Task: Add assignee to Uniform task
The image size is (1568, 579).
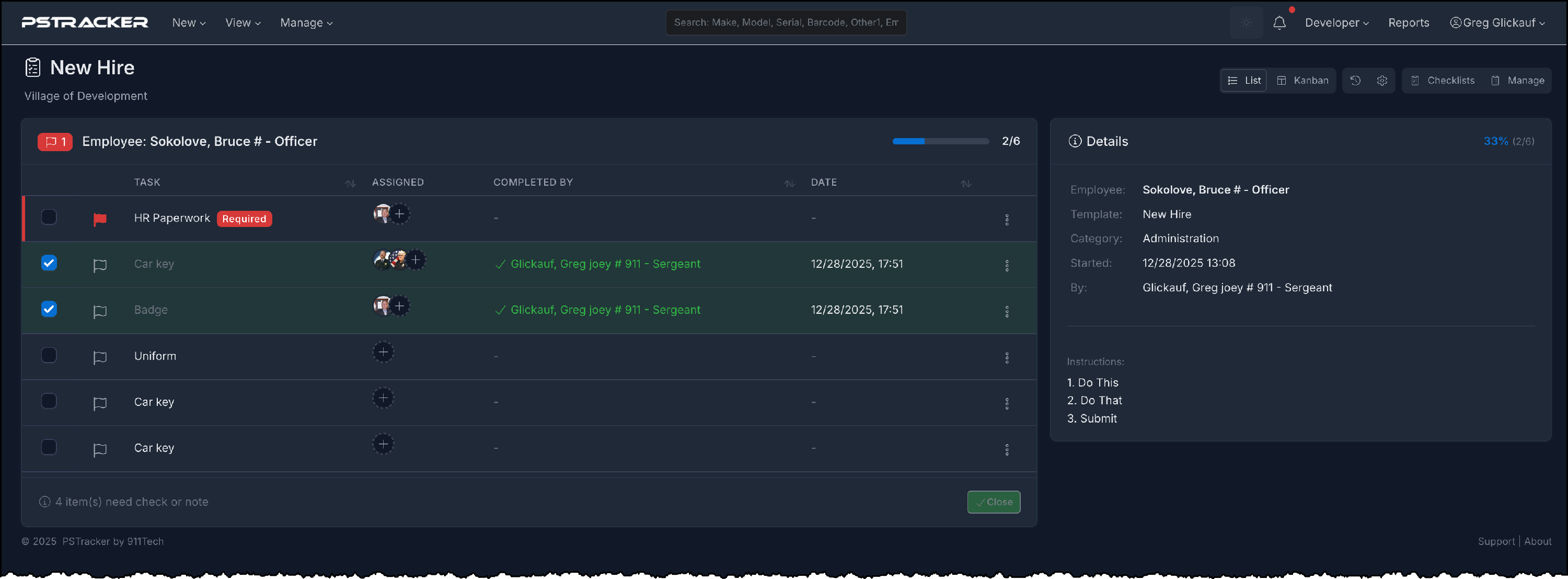Action: coord(383,353)
